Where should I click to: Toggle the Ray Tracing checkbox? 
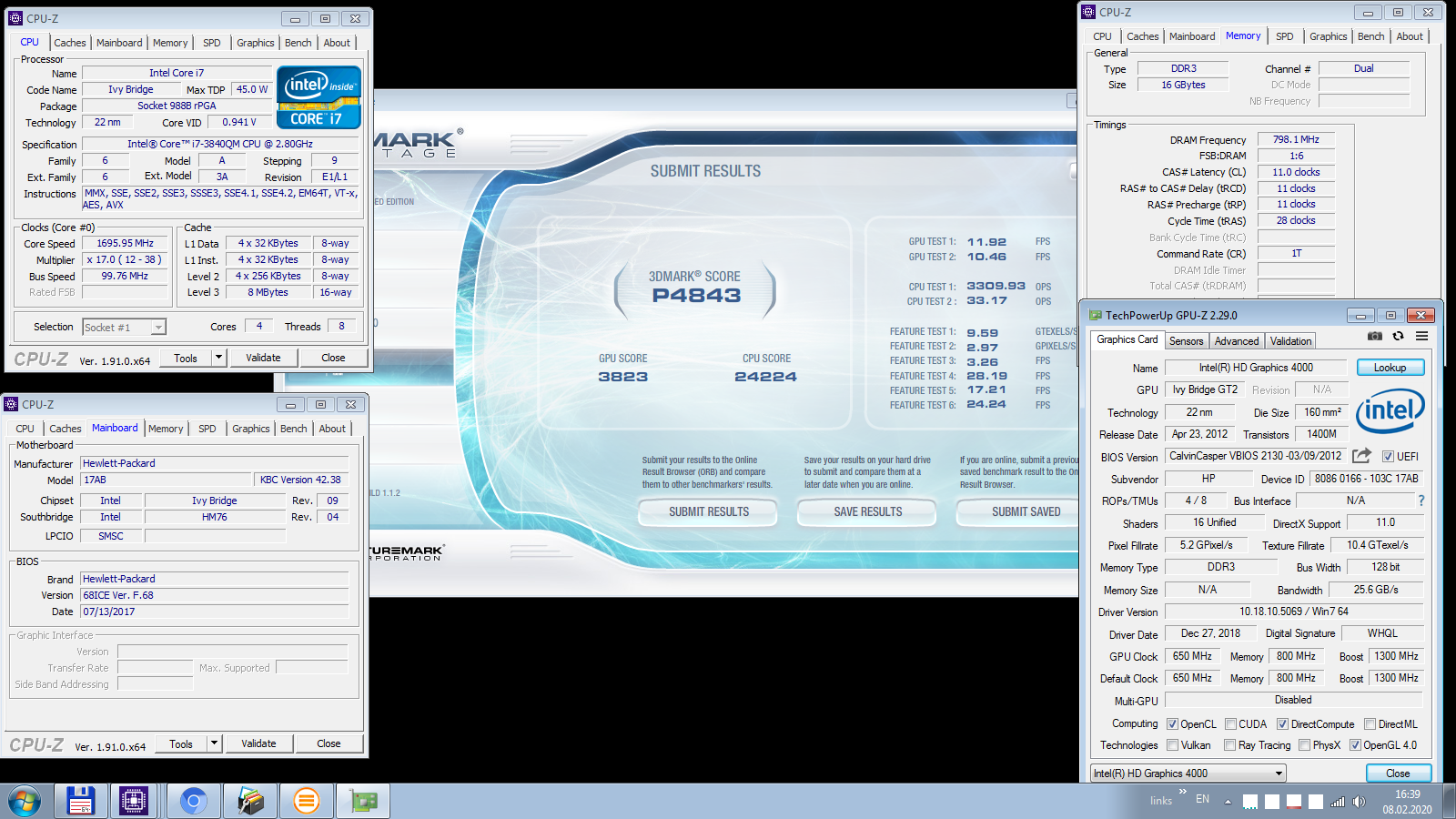click(x=1229, y=745)
